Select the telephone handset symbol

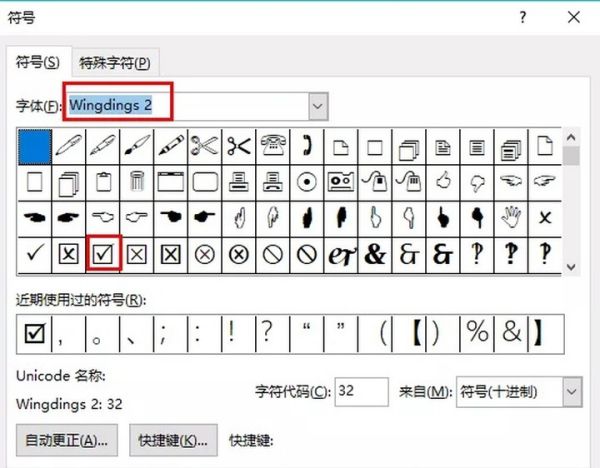(307, 147)
